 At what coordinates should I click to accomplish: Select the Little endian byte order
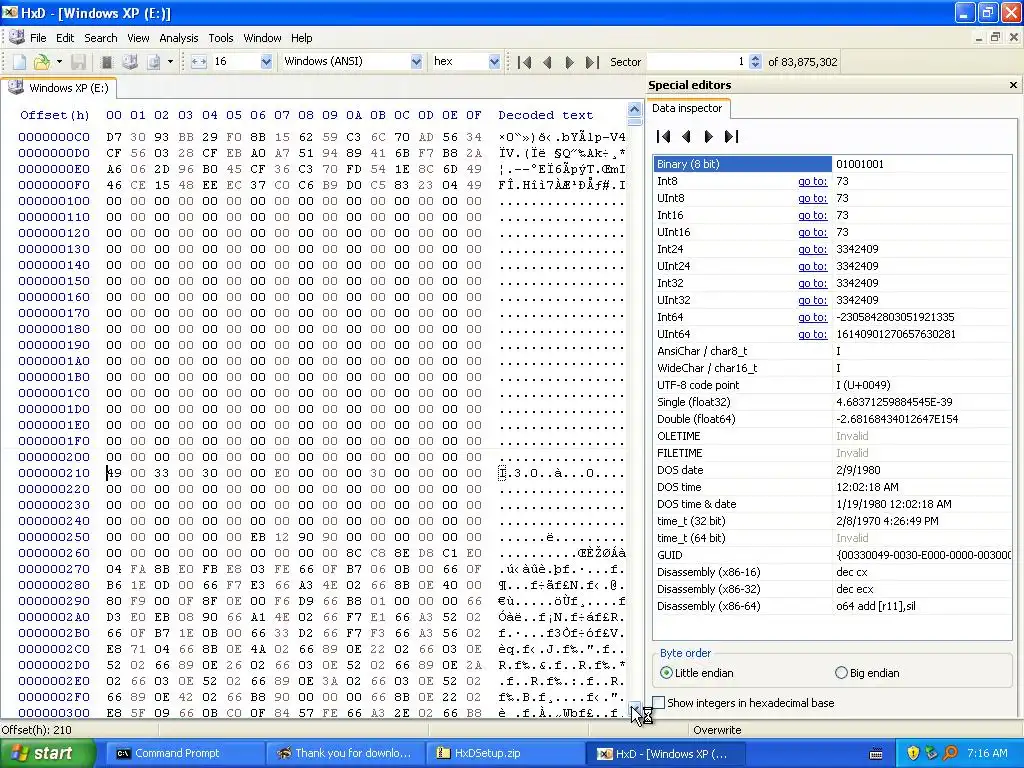pos(697,673)
